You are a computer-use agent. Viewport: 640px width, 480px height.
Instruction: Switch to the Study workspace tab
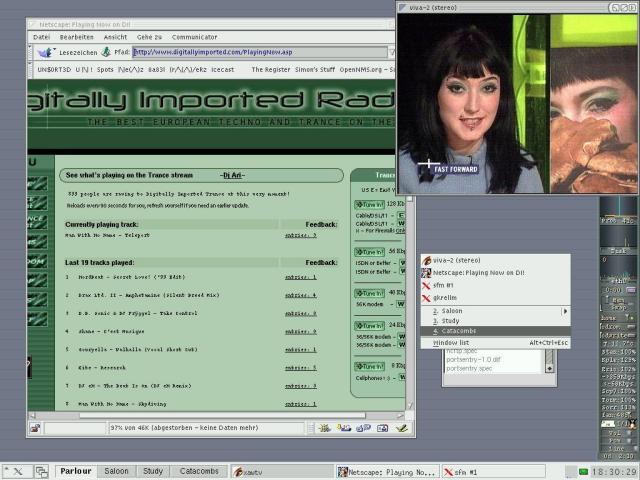153,471
